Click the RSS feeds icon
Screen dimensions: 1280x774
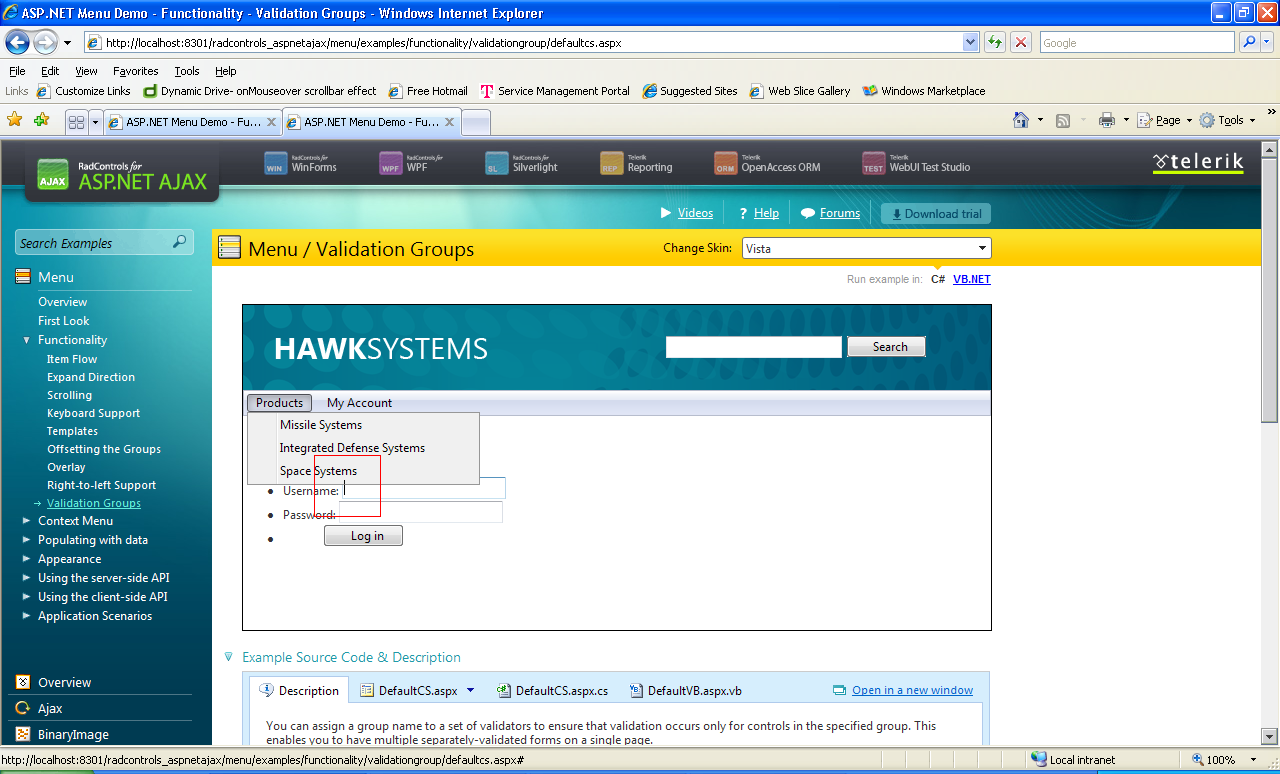1063,120
